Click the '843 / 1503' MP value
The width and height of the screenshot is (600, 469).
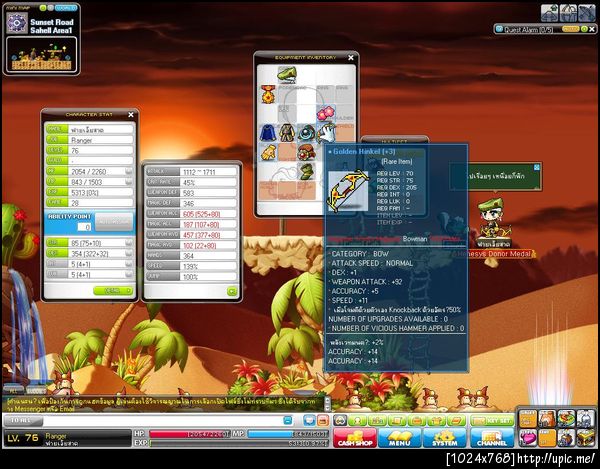[87, 182]
